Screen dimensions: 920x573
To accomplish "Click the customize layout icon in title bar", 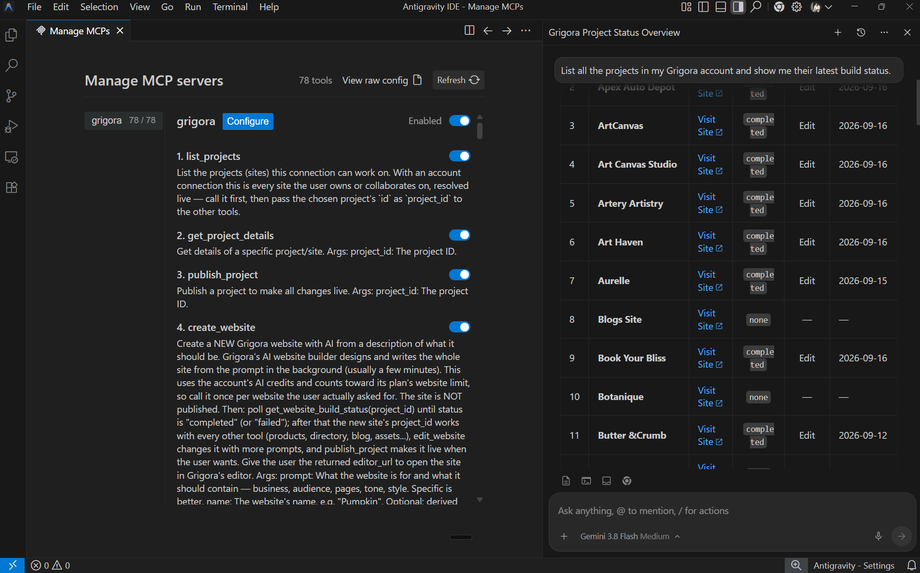I will [686, 7].
